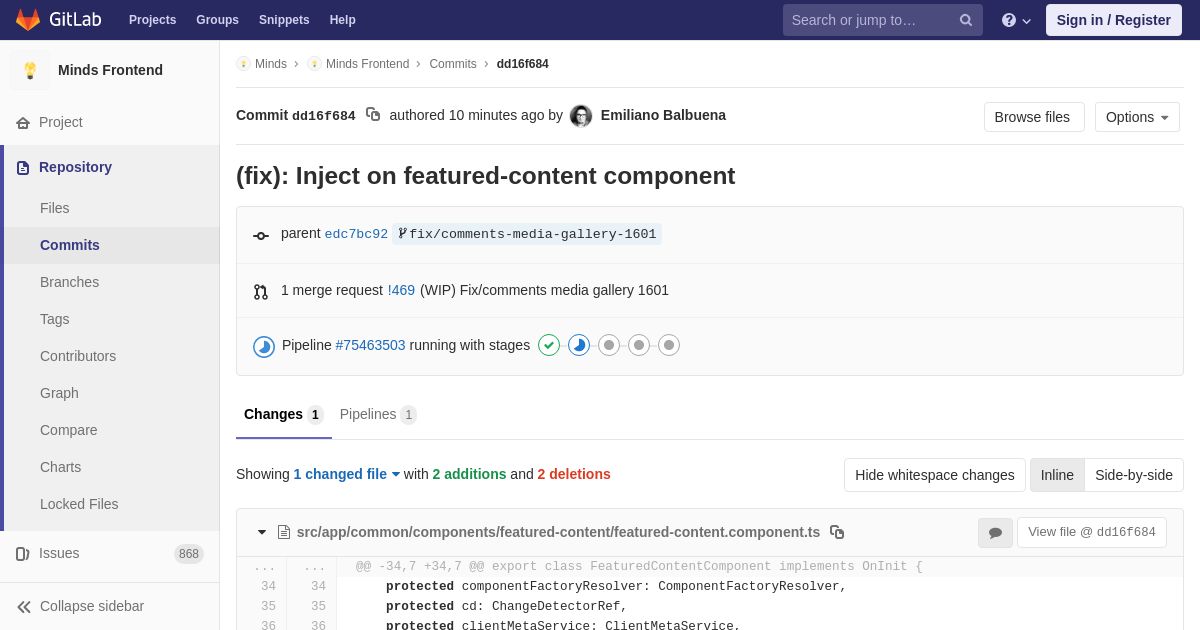Click the search magnifier icon

click(965, 20)
